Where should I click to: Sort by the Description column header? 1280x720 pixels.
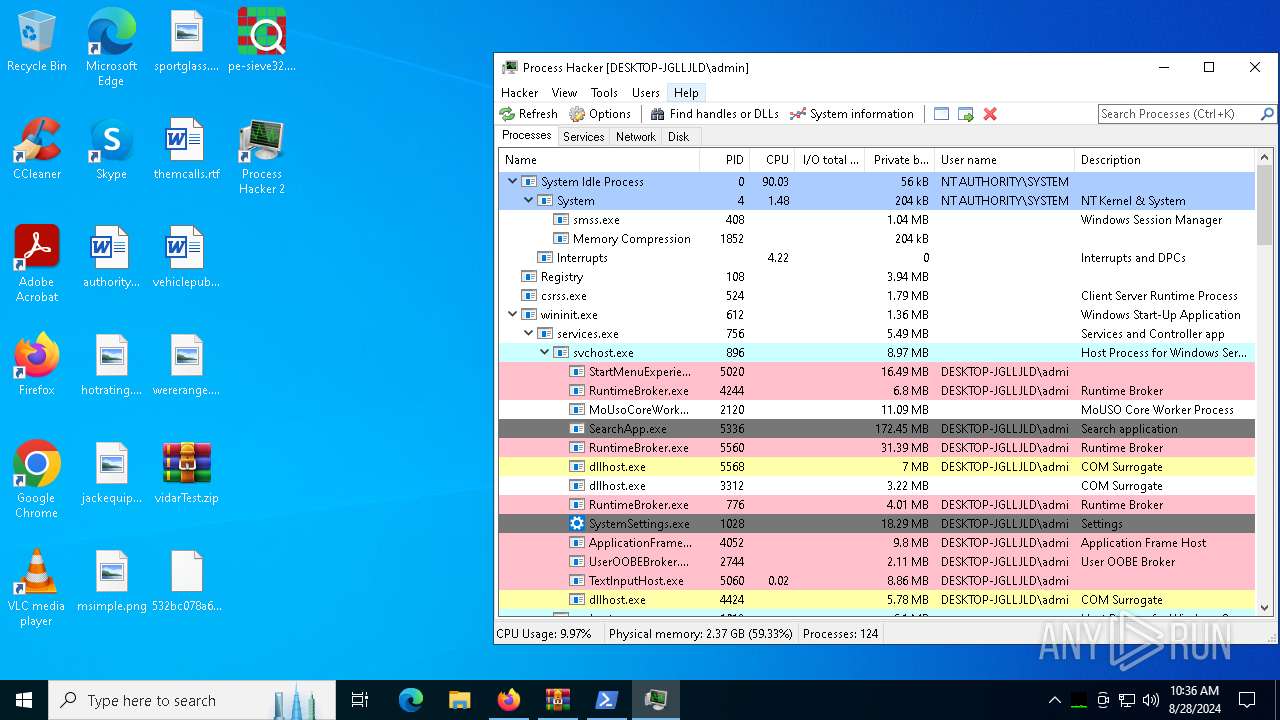1164,160
